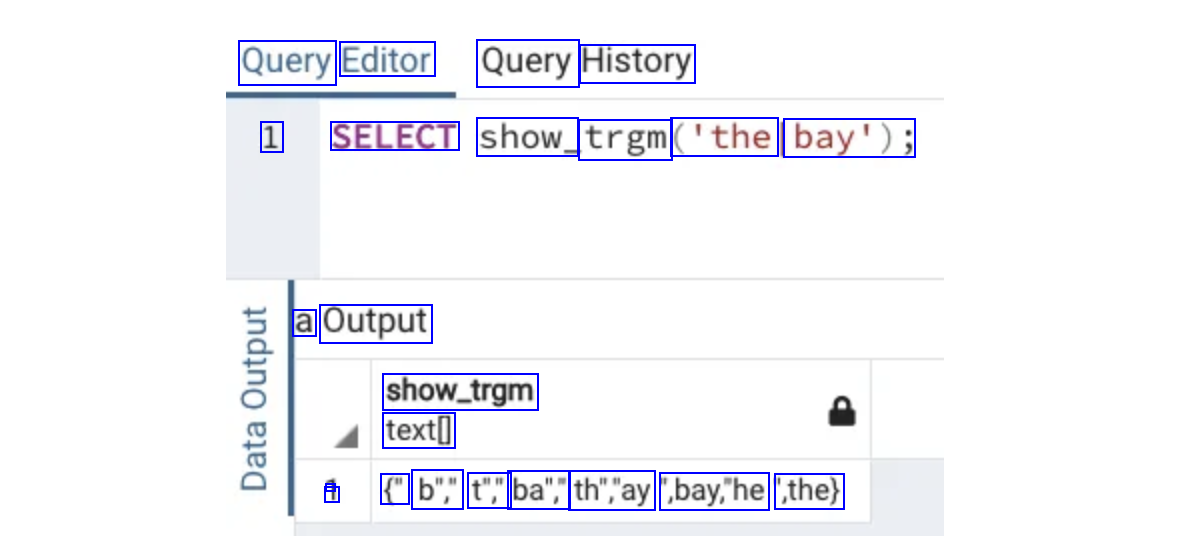Switch to the Query Editor tab
The image size is (1178, 546).
pyautogui.click(x=337, y=62)
